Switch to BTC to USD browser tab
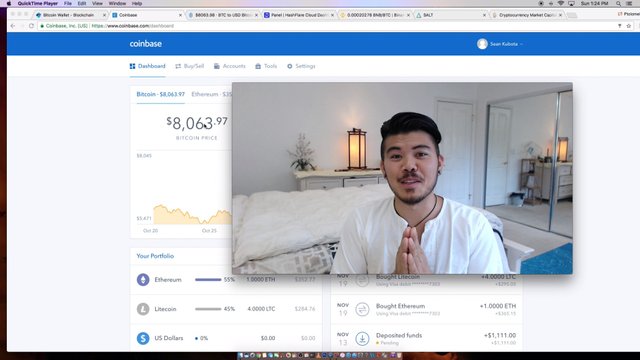This screenshot has width=640, height=360. pyautogui.click(x=222, y=15)
